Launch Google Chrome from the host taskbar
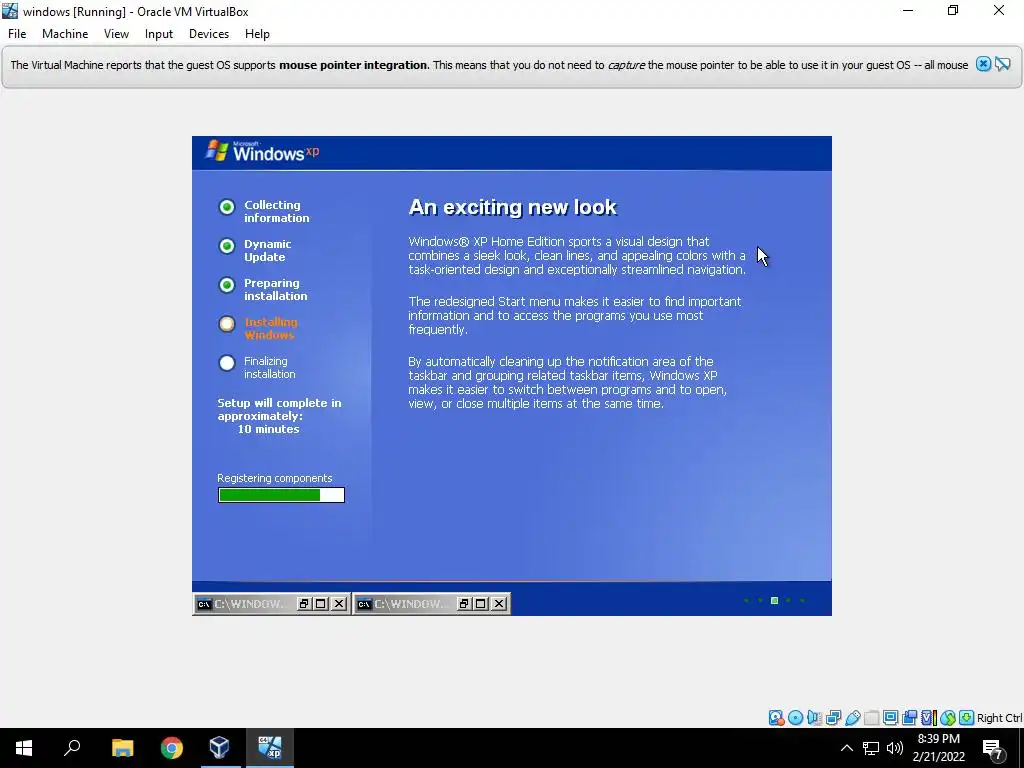Image resolution: width=1024 pixels, height=768 pixels. (172, 748)
